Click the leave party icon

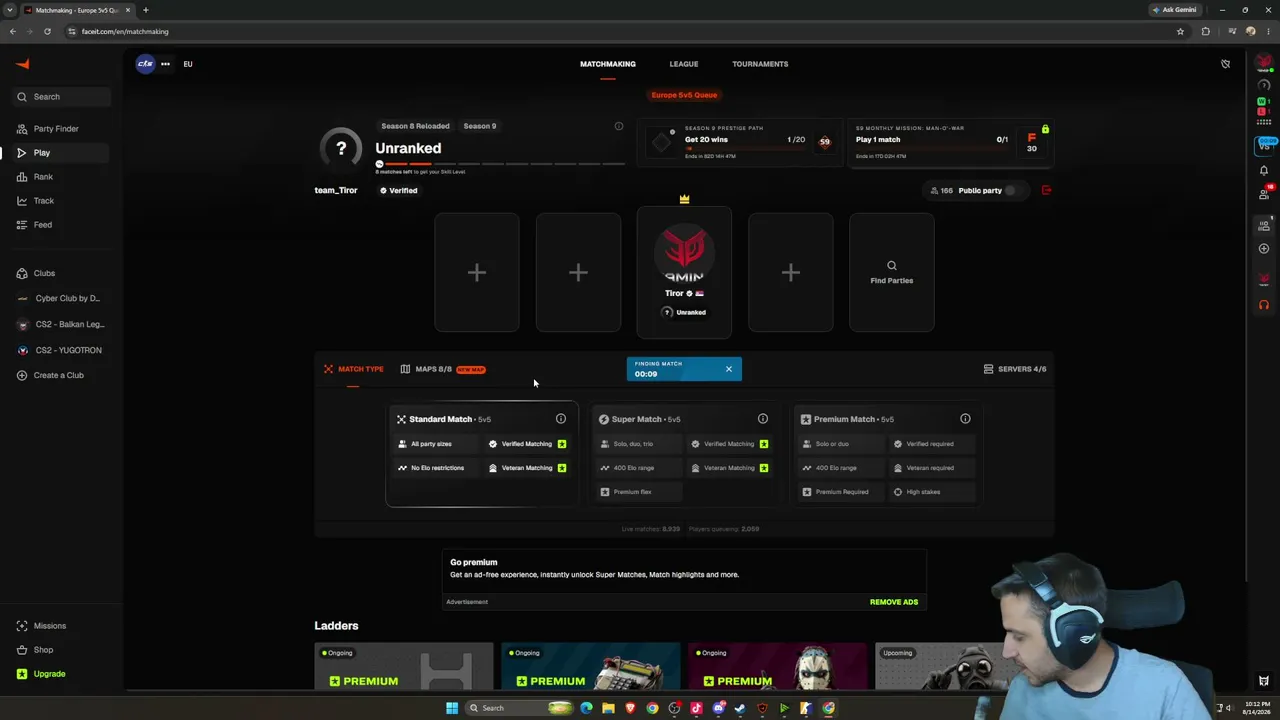tap(1046, 190)
